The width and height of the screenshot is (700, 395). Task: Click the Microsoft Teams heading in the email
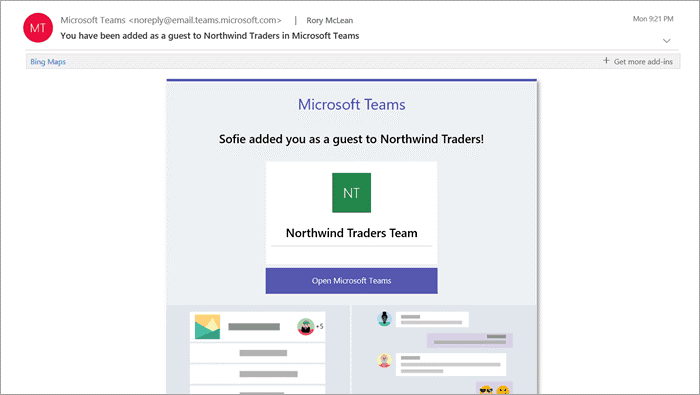click(x=351, y=104)
